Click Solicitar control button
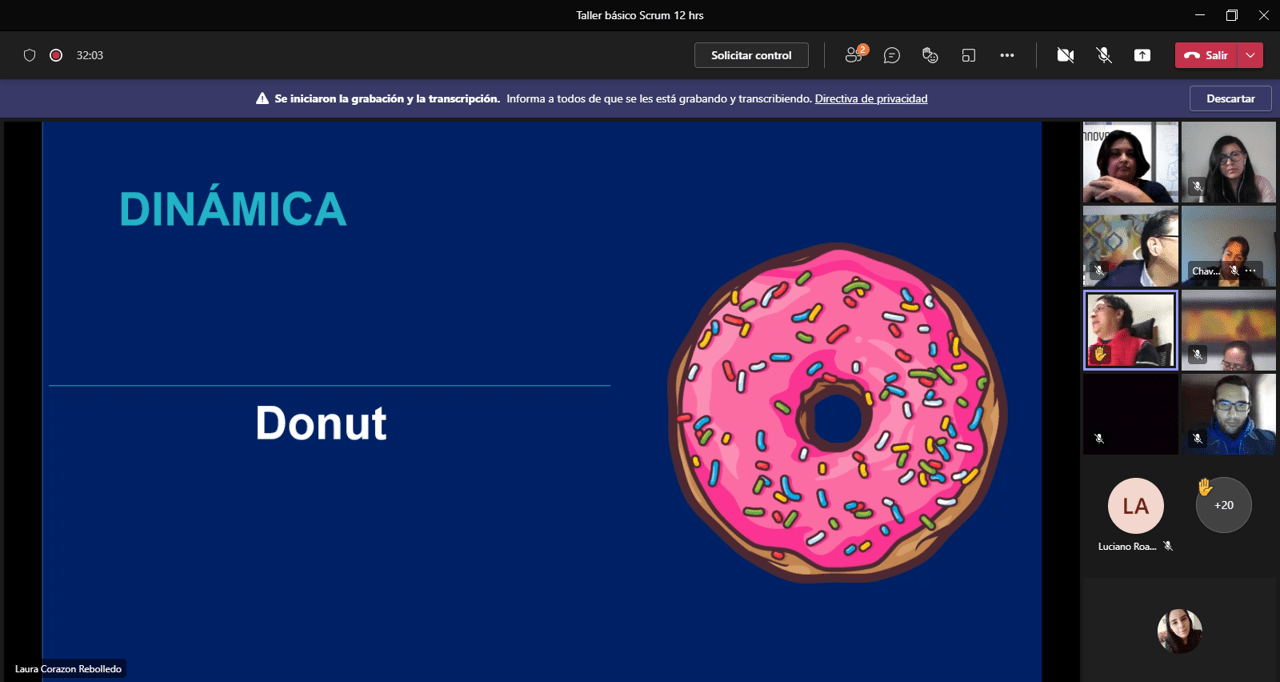The height and width of the screenshot is (682, 1280). [751, 56]
